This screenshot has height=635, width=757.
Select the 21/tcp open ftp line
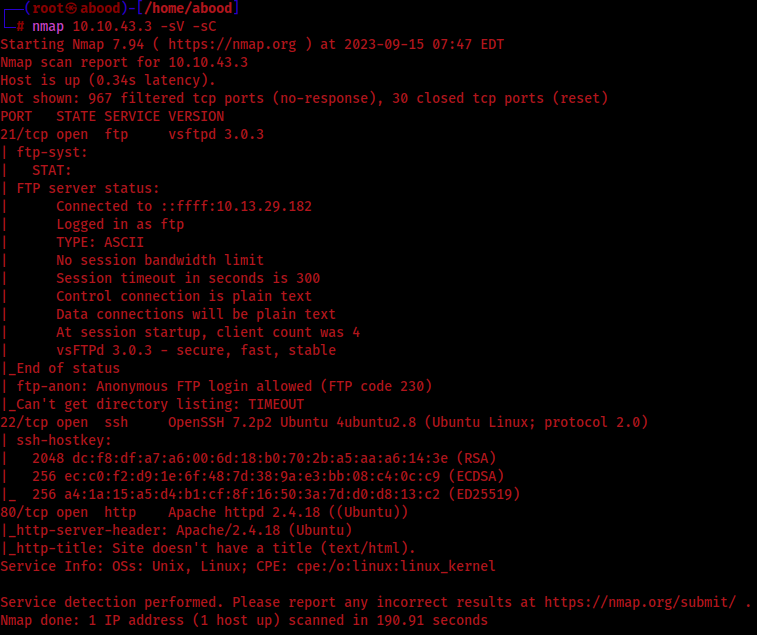coord(132,134)
